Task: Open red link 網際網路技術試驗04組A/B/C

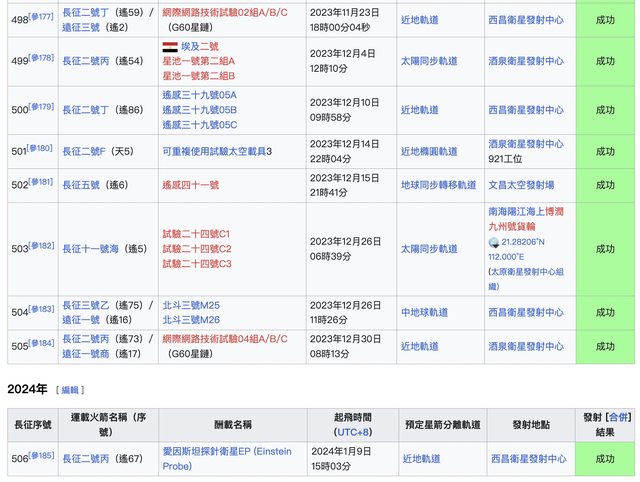Action: [225, 339]
